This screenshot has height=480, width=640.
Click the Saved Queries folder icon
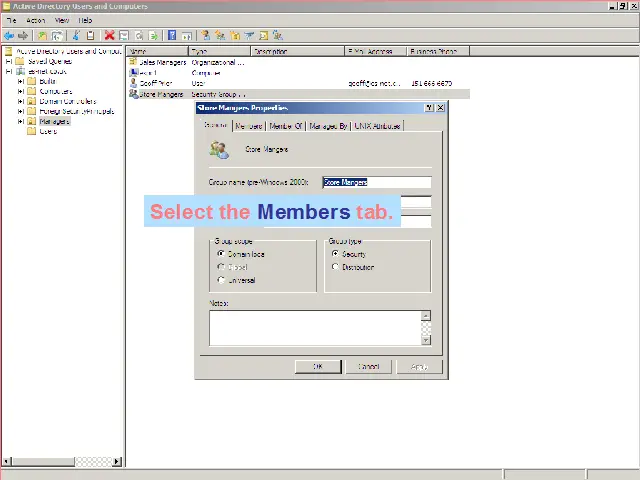pyautogui.click(x=19, y=61)
